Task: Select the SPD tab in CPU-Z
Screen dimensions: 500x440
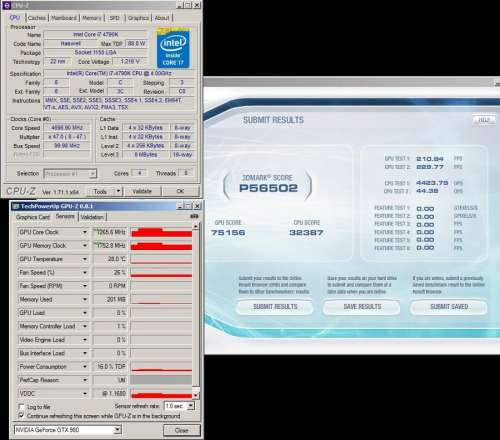Action: [114, 18]
